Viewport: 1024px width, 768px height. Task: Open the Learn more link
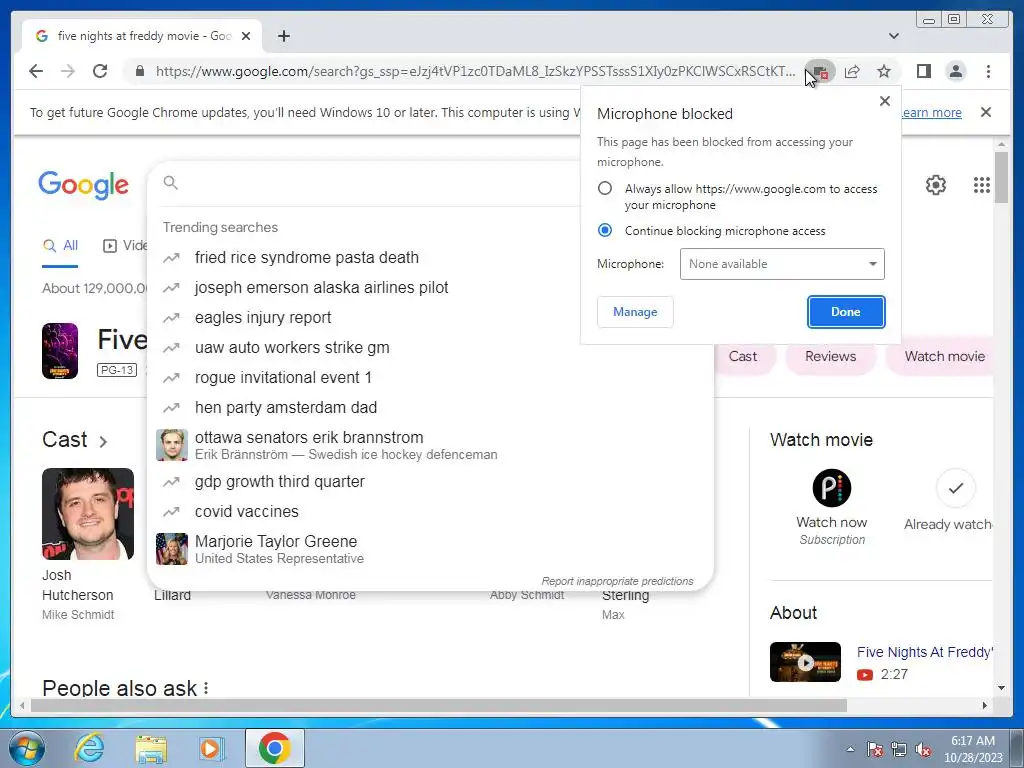coord(932,112)
